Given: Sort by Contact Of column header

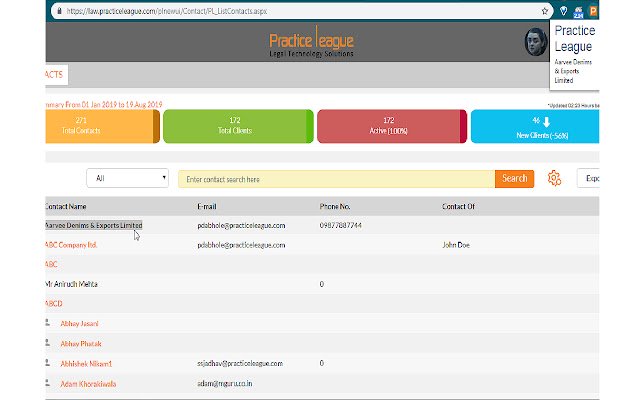Looking at the screenshot, I should [x=458, y=207].
